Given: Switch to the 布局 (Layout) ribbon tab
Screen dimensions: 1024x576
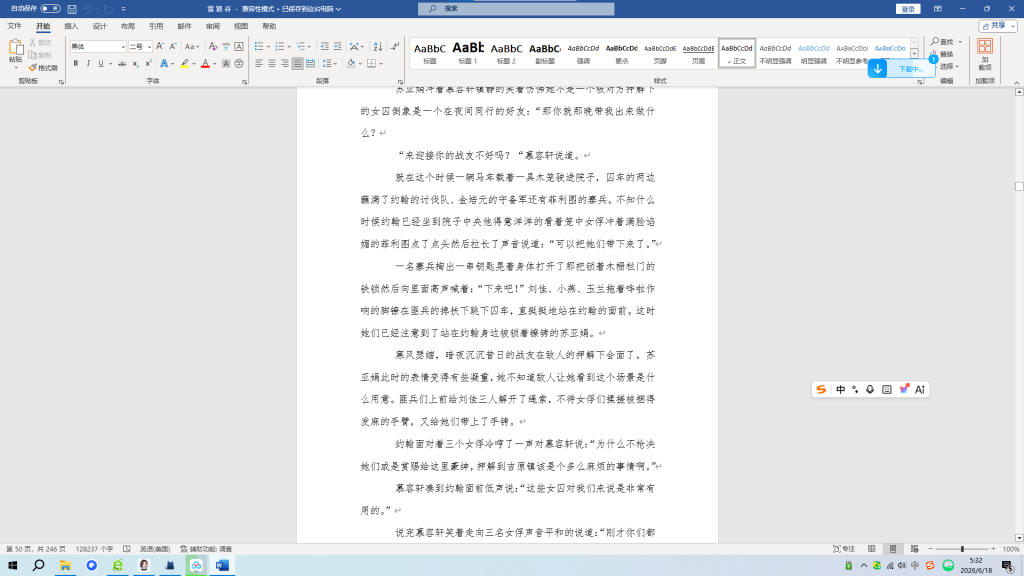Looking at the screenshot, I should 127,26.
